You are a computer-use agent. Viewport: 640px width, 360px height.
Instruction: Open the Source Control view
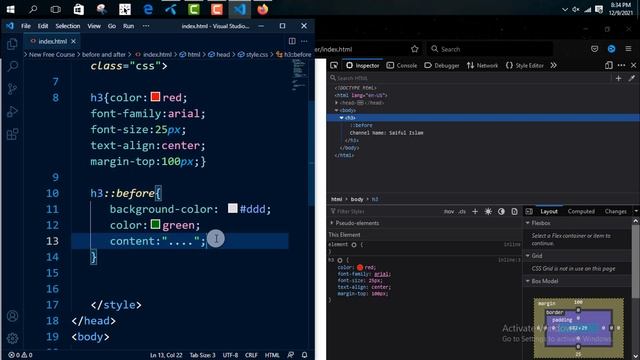click(12, 89)
